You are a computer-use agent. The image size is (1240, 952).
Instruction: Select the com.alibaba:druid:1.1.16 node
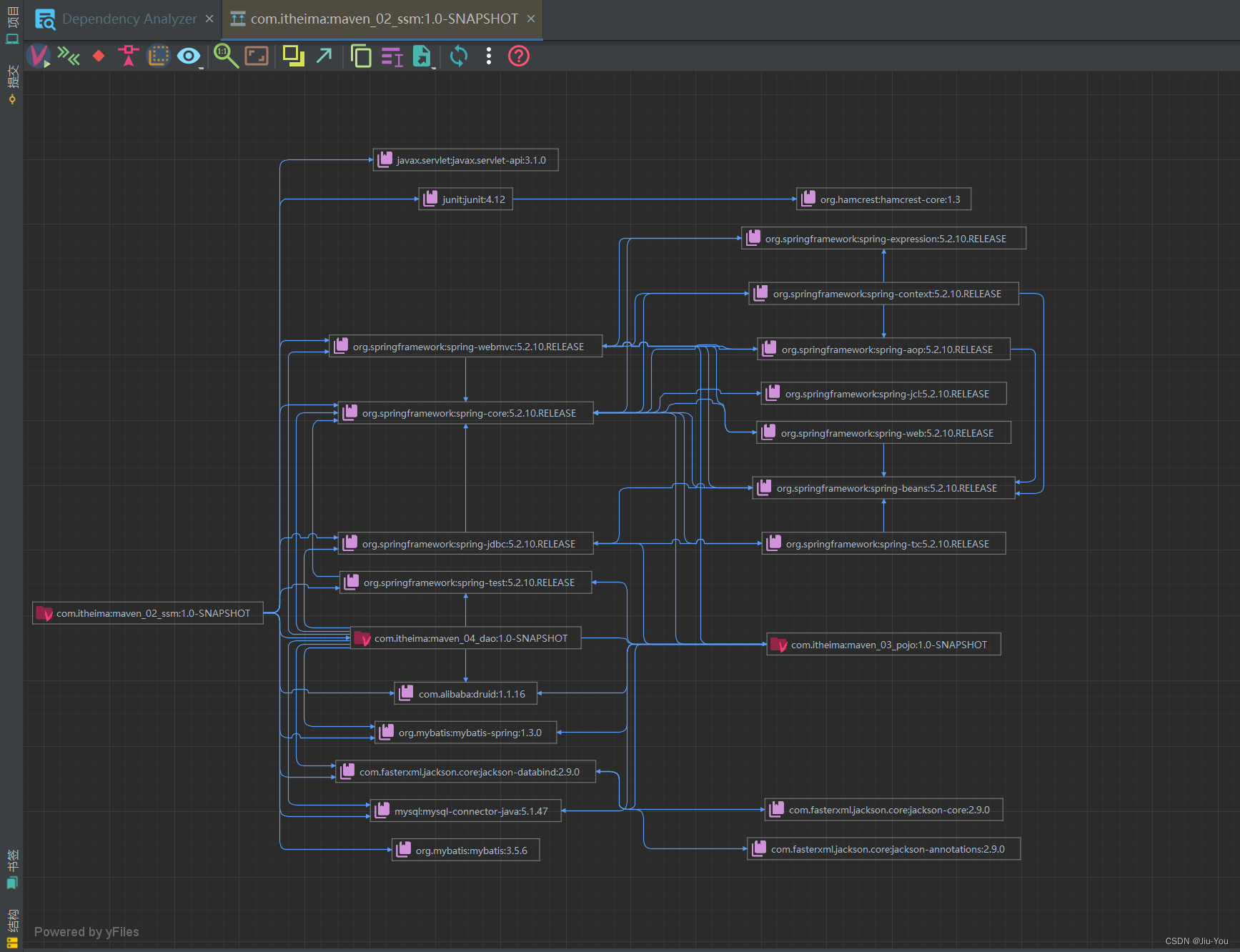[465, 694]
